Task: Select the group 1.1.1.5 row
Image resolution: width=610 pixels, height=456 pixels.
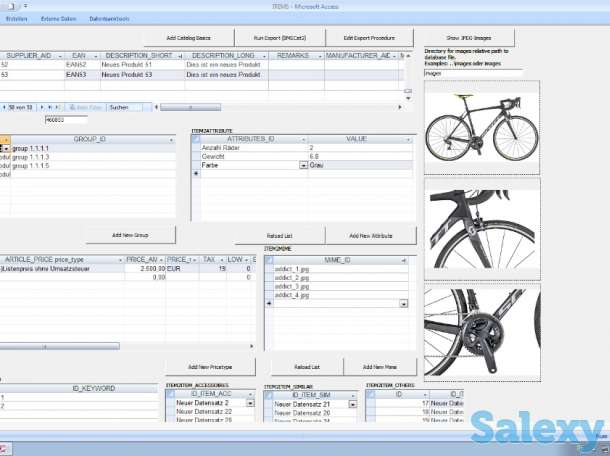Action: [93, 165]
